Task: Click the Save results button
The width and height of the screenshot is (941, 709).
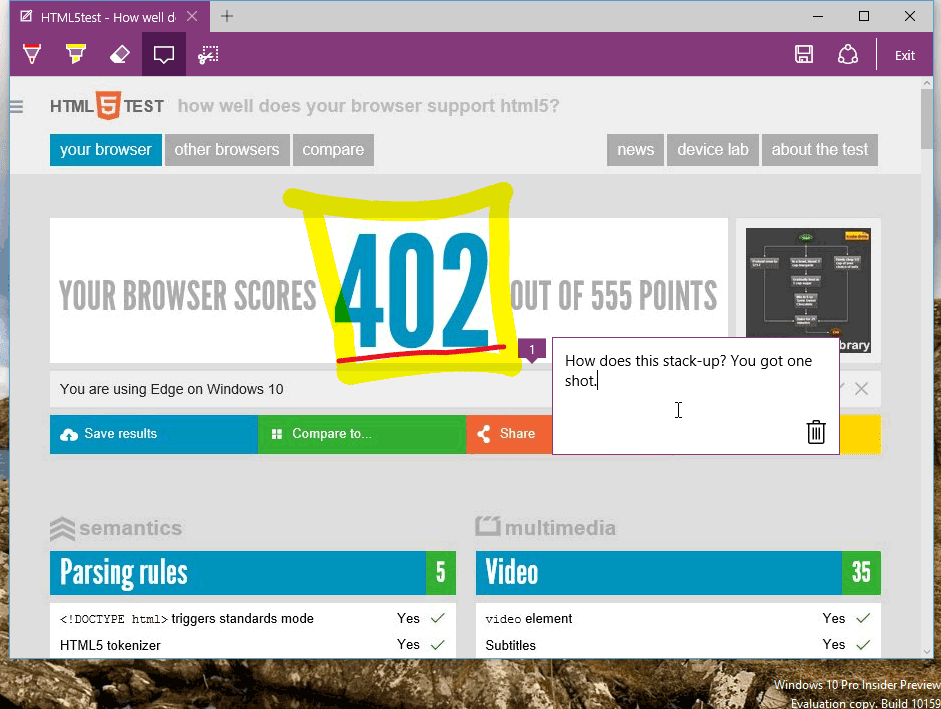Action: [154, 434]
